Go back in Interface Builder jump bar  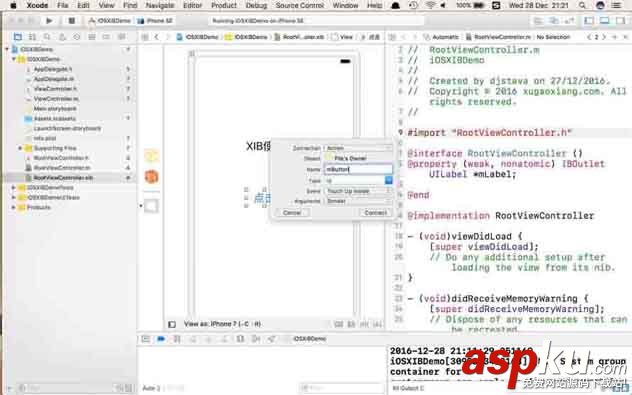tap(157, 37)
